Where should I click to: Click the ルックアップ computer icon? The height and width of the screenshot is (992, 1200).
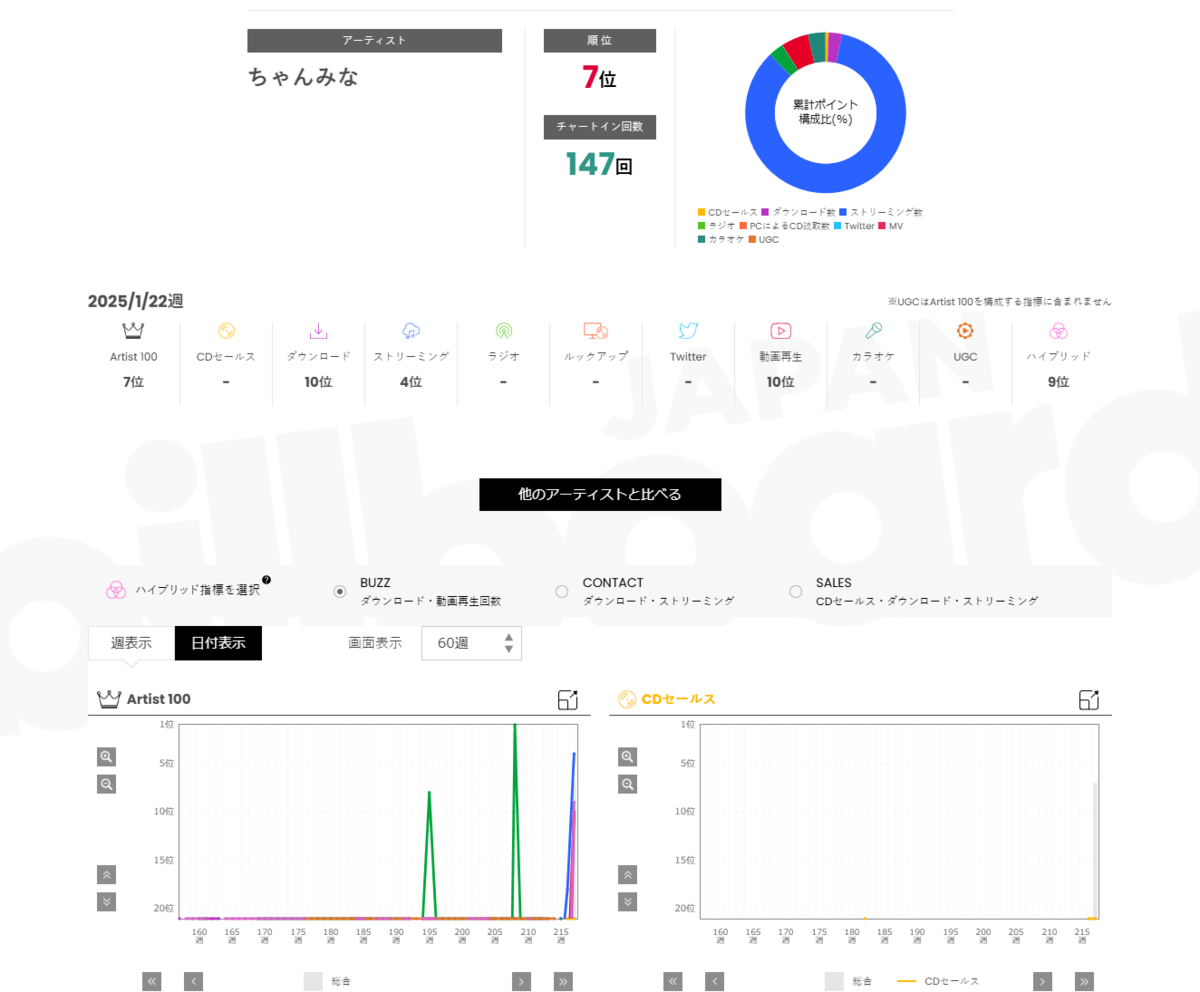coord(596,331)
